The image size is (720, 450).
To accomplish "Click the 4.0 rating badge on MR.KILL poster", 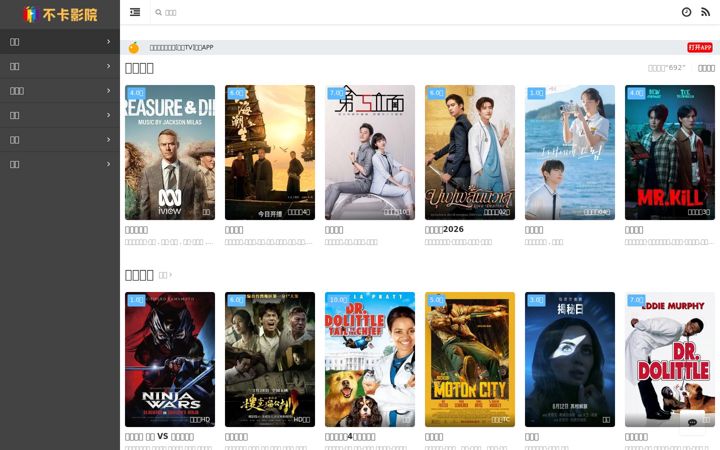I will point(636,93).
